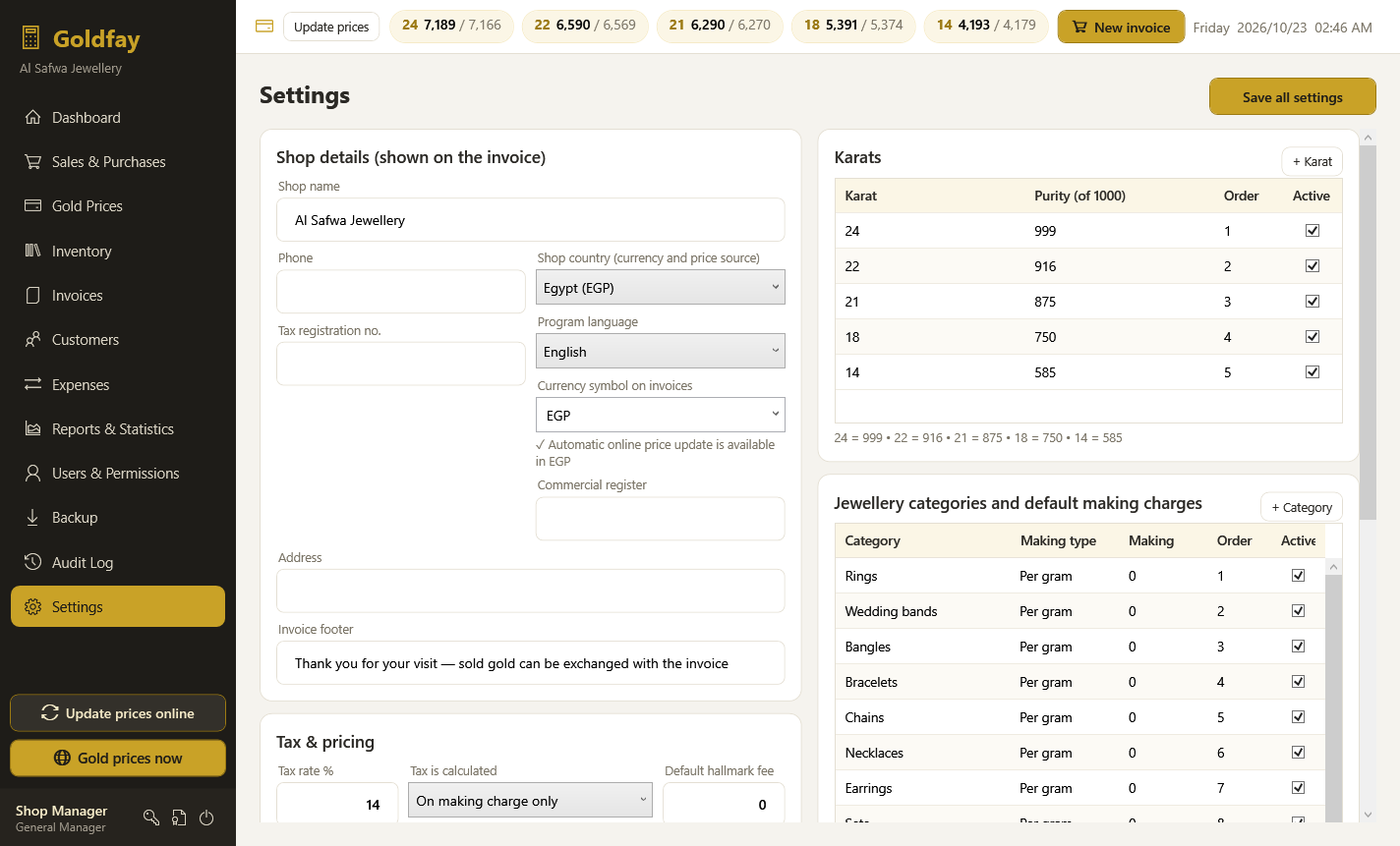1400x846 pixels.
Task: Add a new karat with + Karat
Action: pyautogui.click(x=1312, y=161)
